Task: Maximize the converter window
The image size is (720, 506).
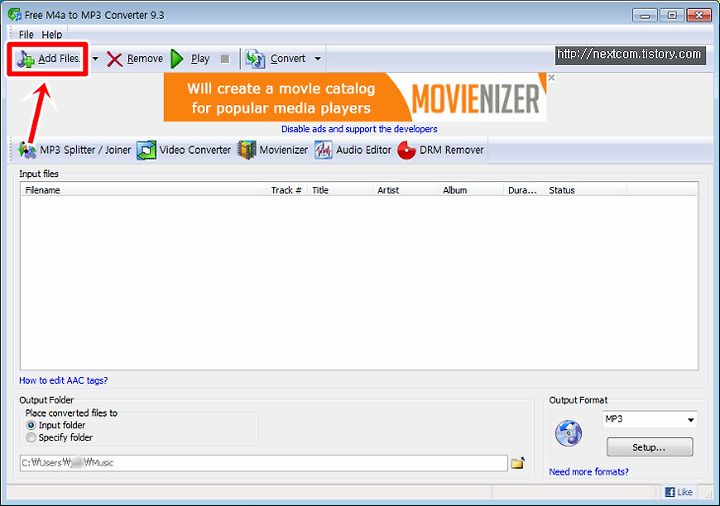Action: point(672,16)
